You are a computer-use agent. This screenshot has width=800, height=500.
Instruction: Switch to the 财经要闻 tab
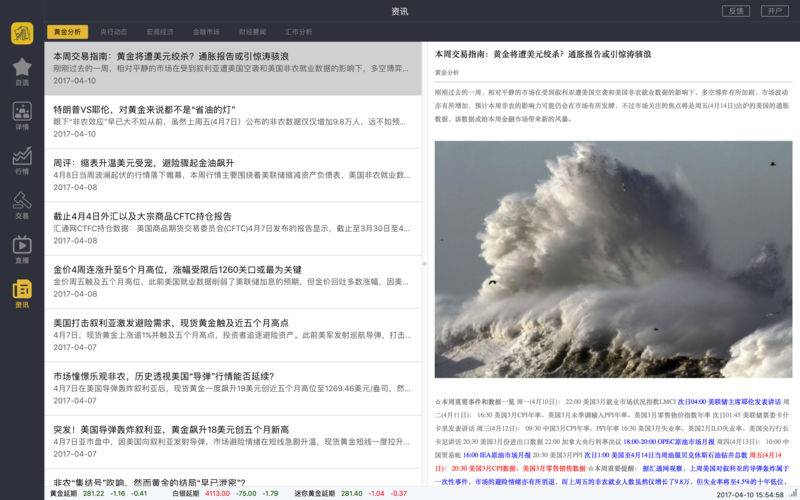coord(253,32)
